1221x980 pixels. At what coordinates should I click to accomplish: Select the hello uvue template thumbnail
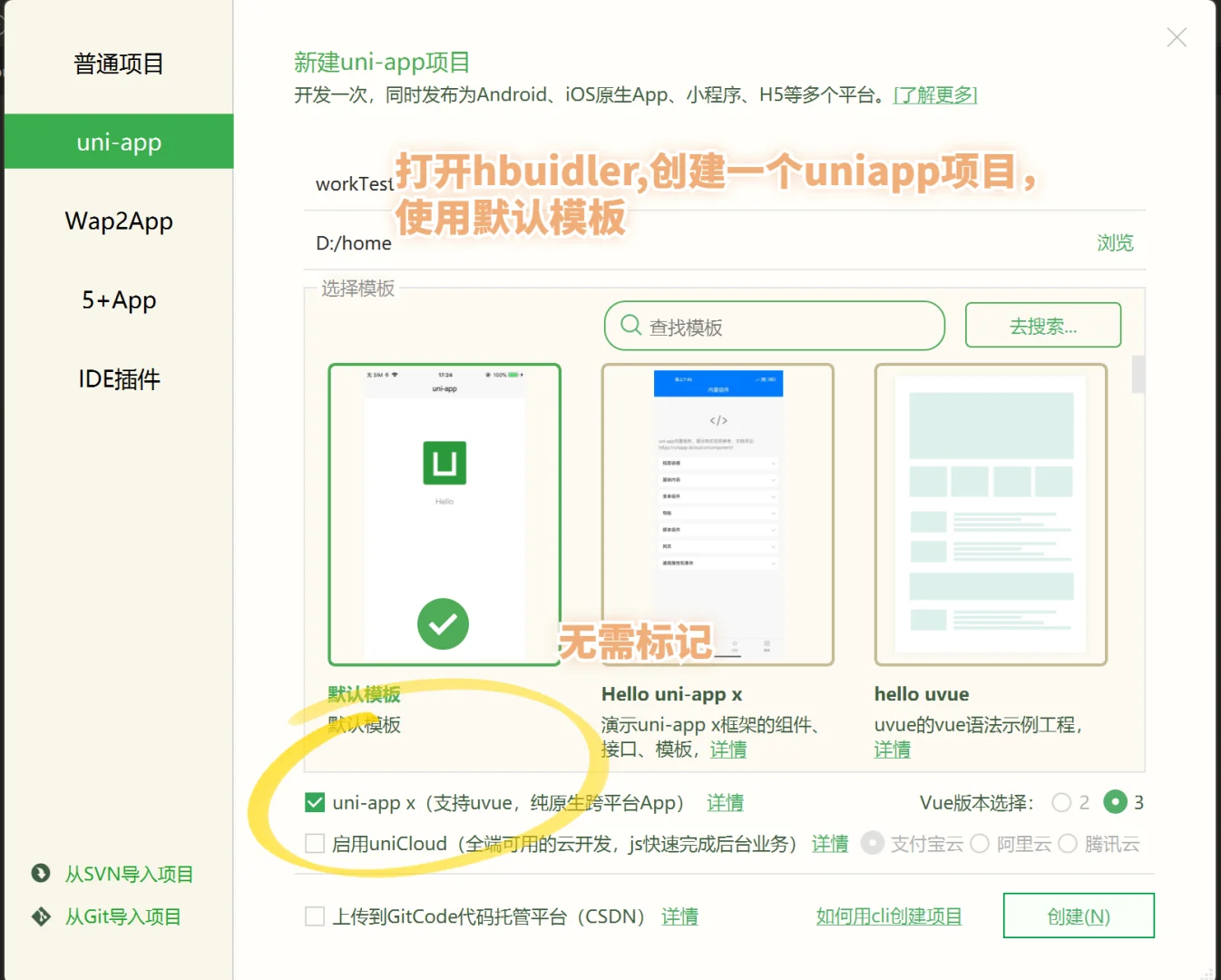click(990, 513)
